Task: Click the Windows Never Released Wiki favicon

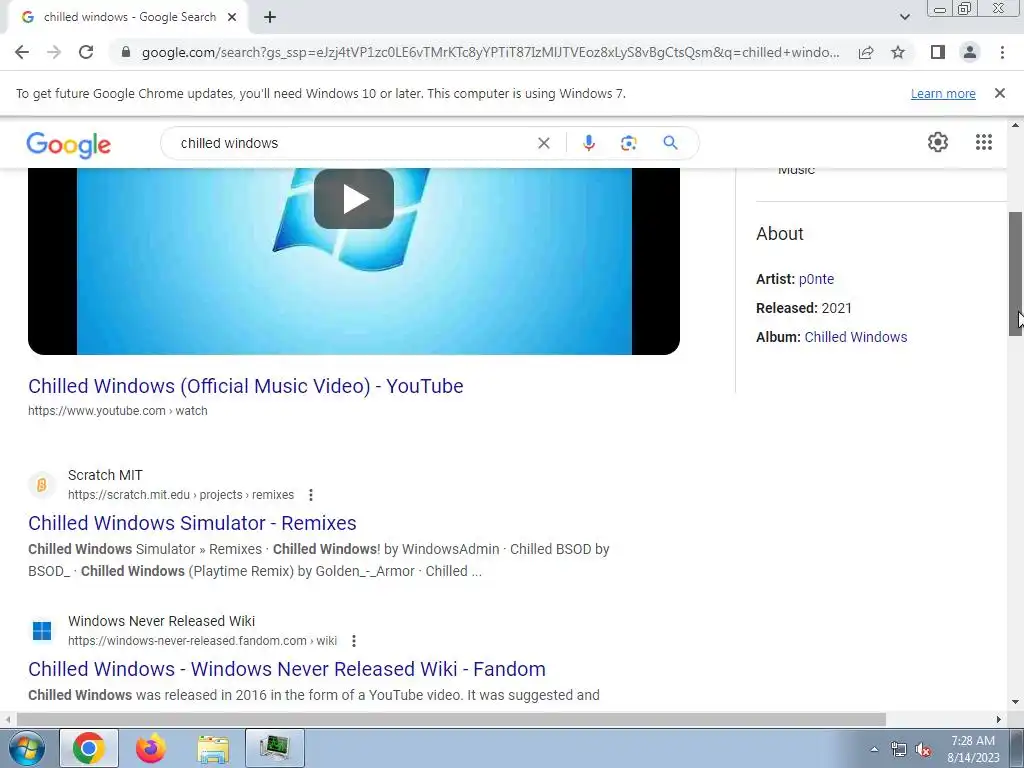Action: (42, 631)
